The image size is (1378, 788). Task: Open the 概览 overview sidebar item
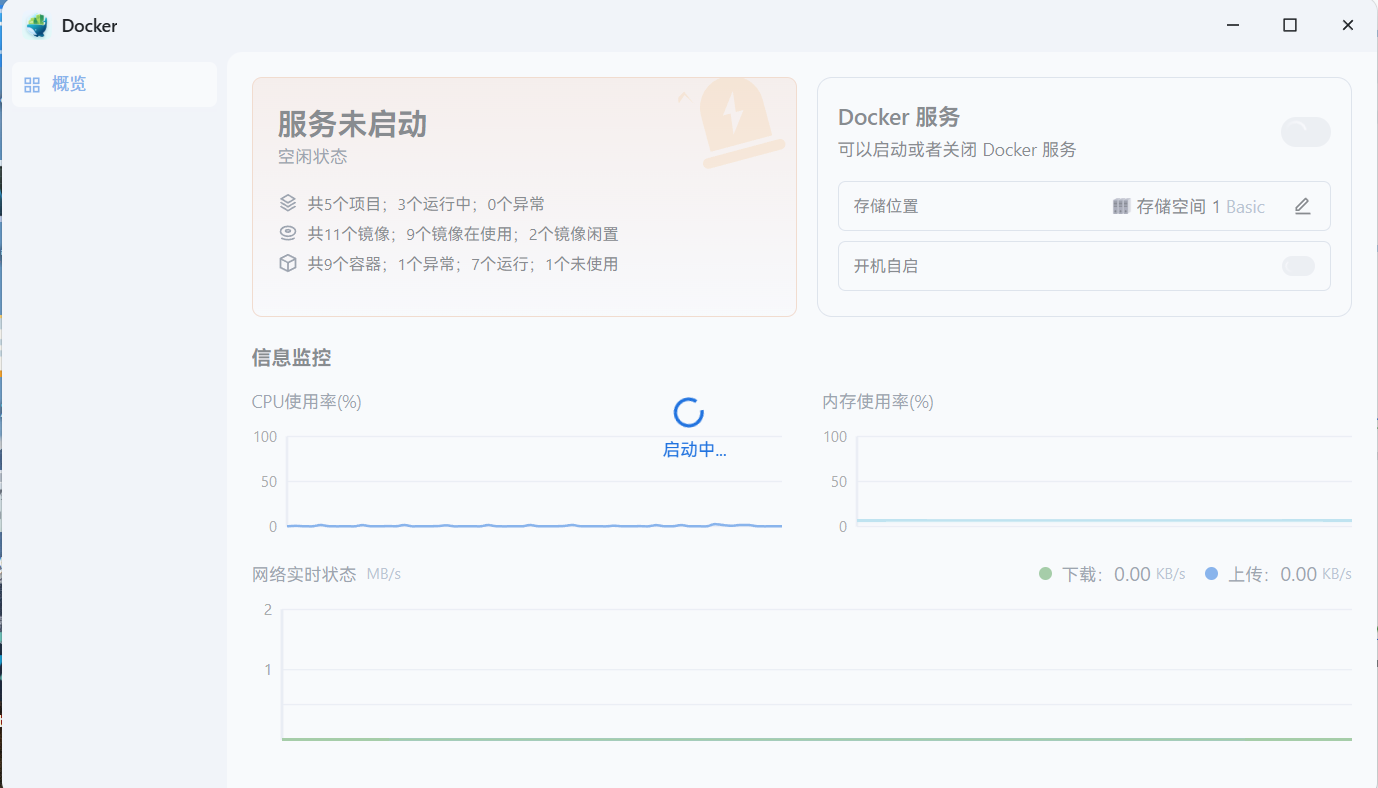(114, 84)
